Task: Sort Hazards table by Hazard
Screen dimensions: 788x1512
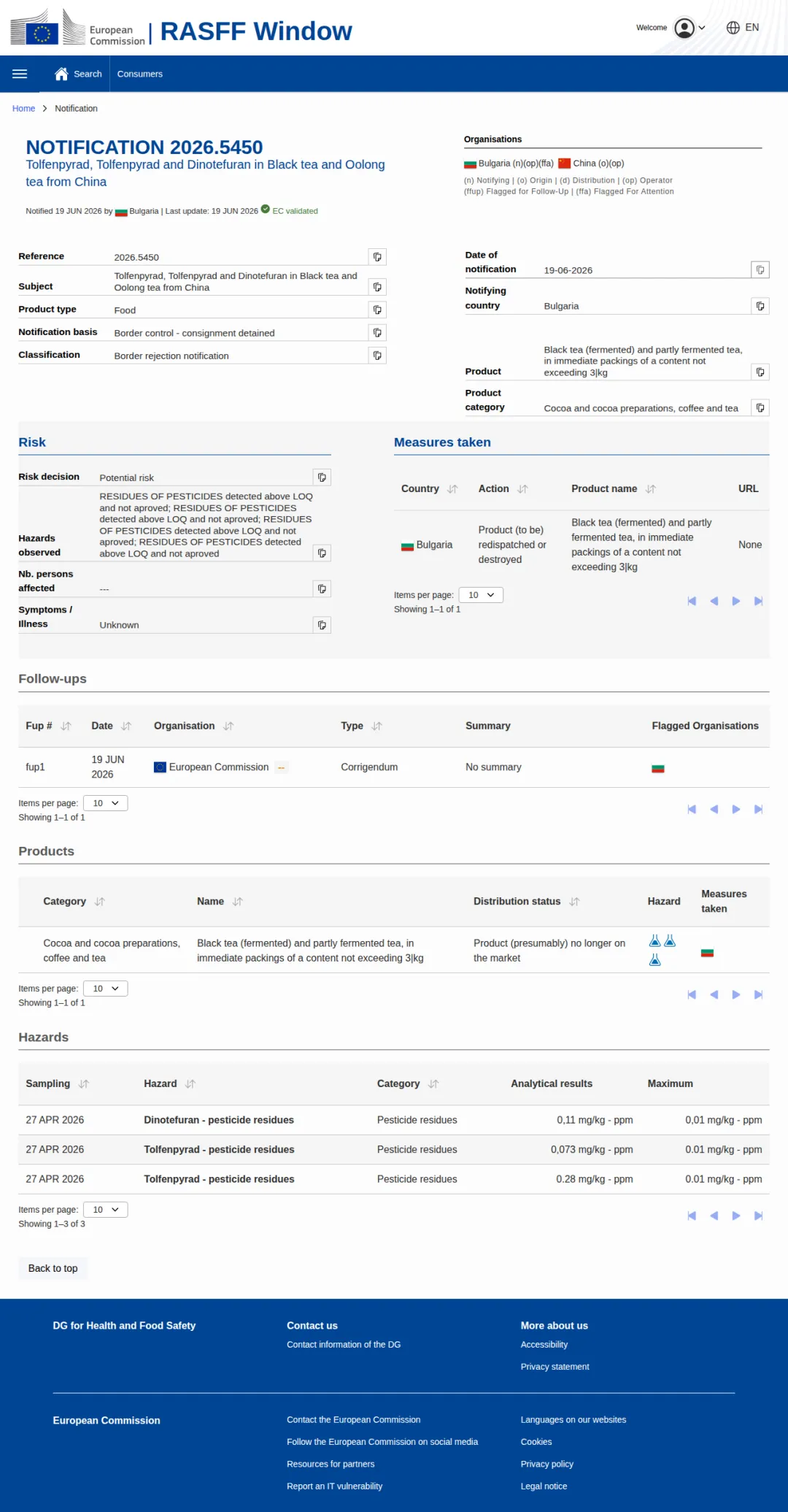Action: pos(190,1084)
